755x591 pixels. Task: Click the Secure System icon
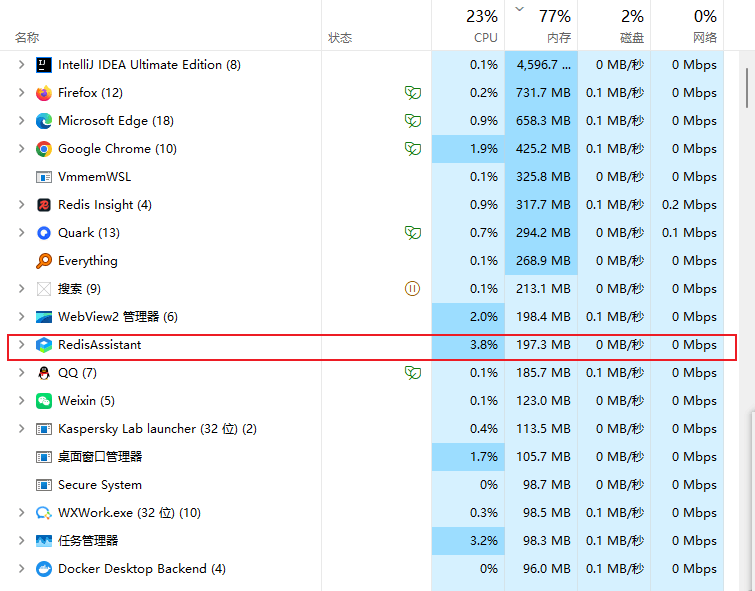tap(44, 485)
